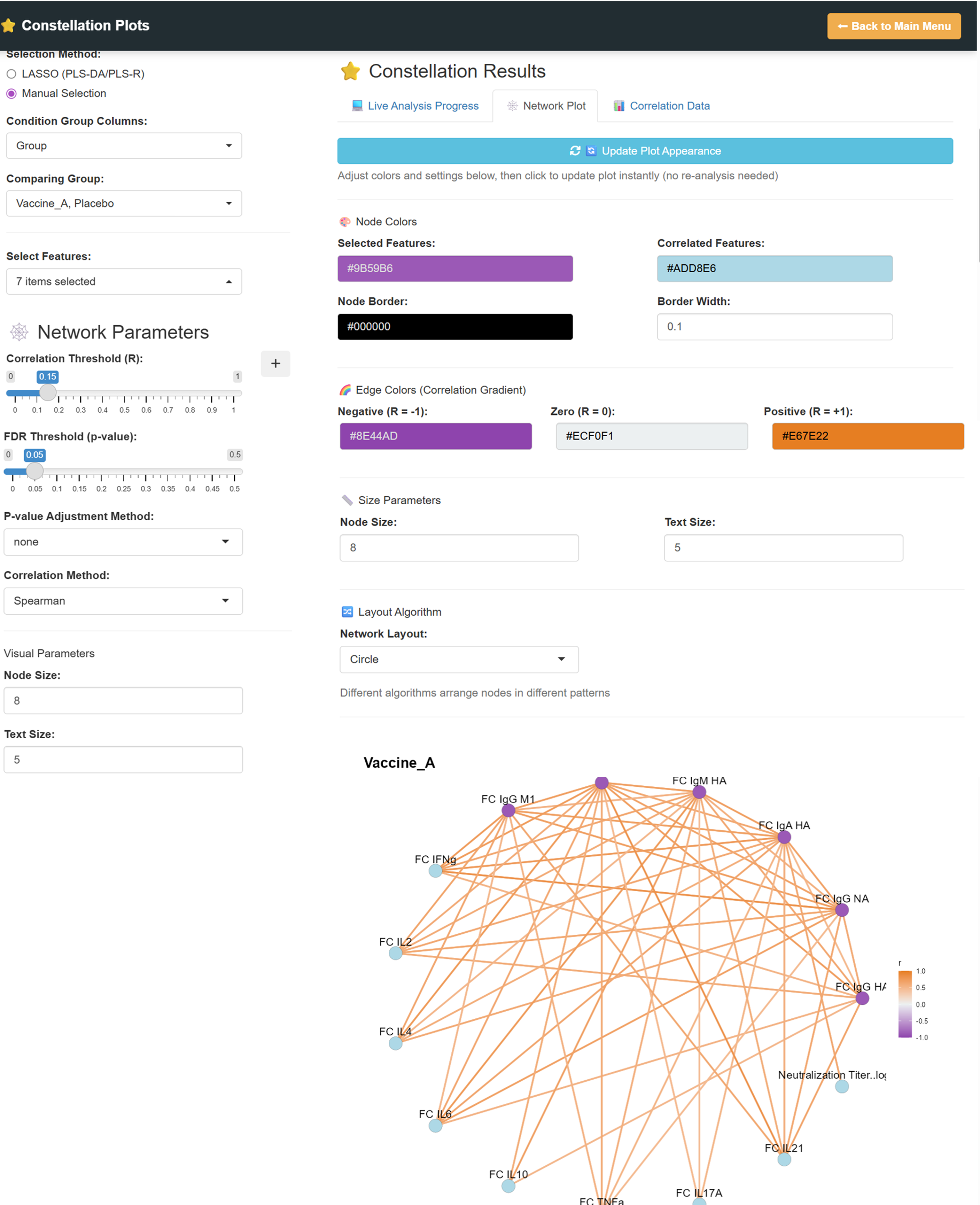Click the yellow star beside Constellation Results
980x1205 pixels.
pyautogui.click(x=351, y=71)
